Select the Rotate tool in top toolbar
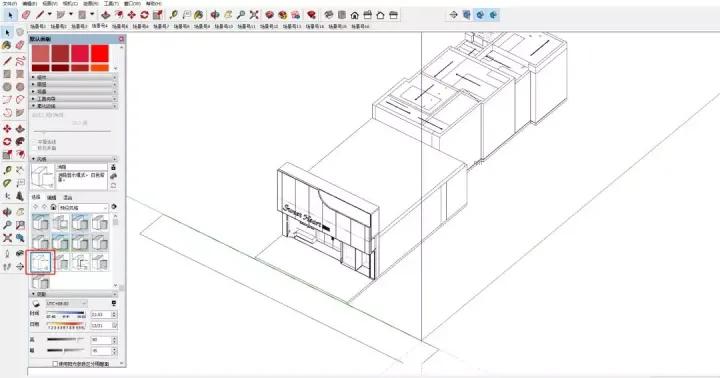 coord(144,15)
